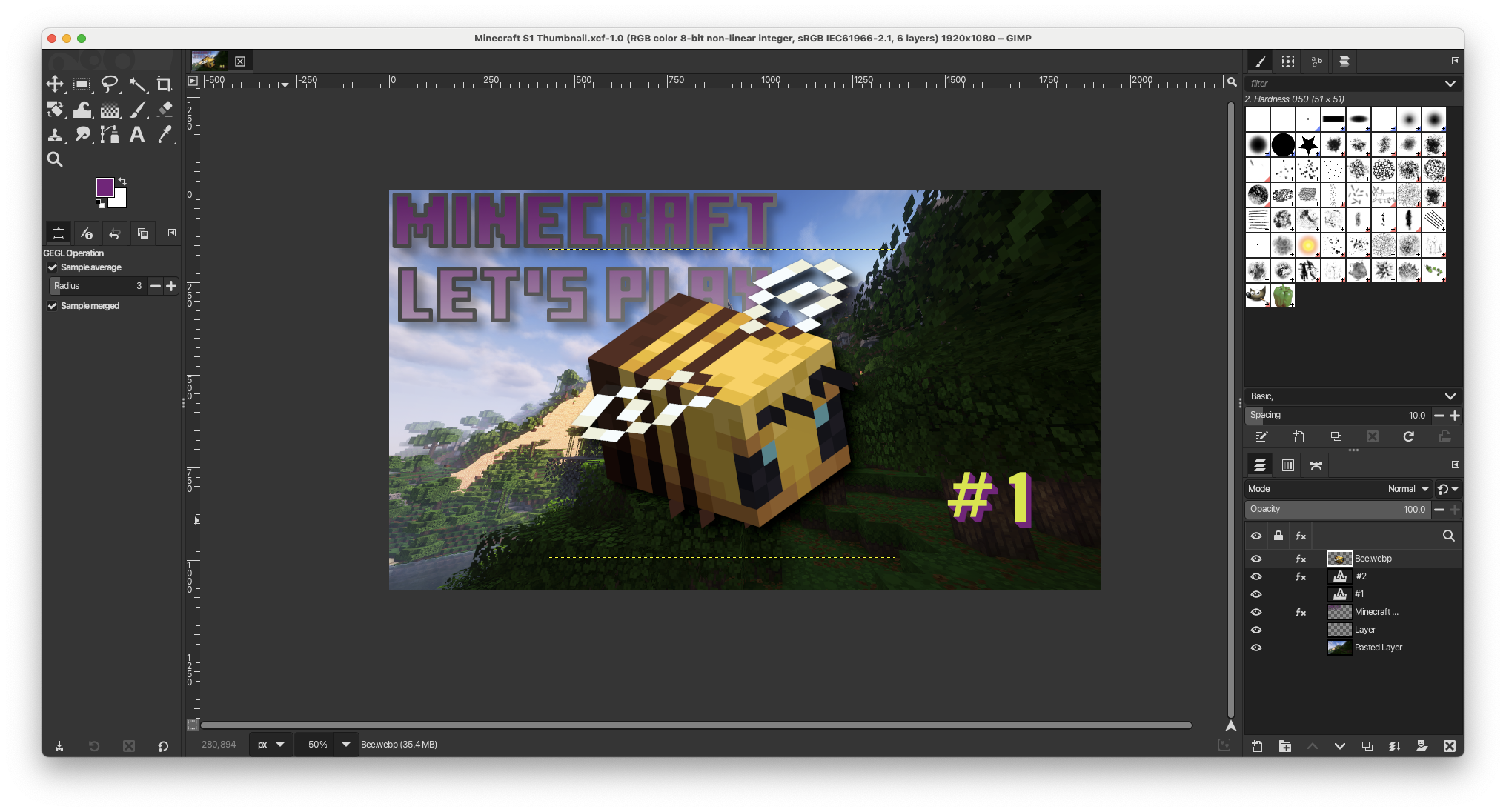Image resolution: width=1506 pixels, height=812 pixels.
Task: Select the Fuzzy Select magic wand tool
Action: 137,84
